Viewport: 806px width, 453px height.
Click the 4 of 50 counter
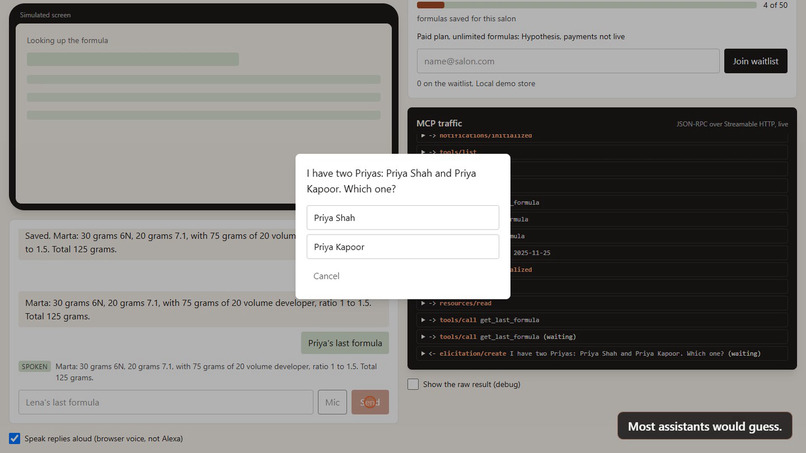point(775,5)
